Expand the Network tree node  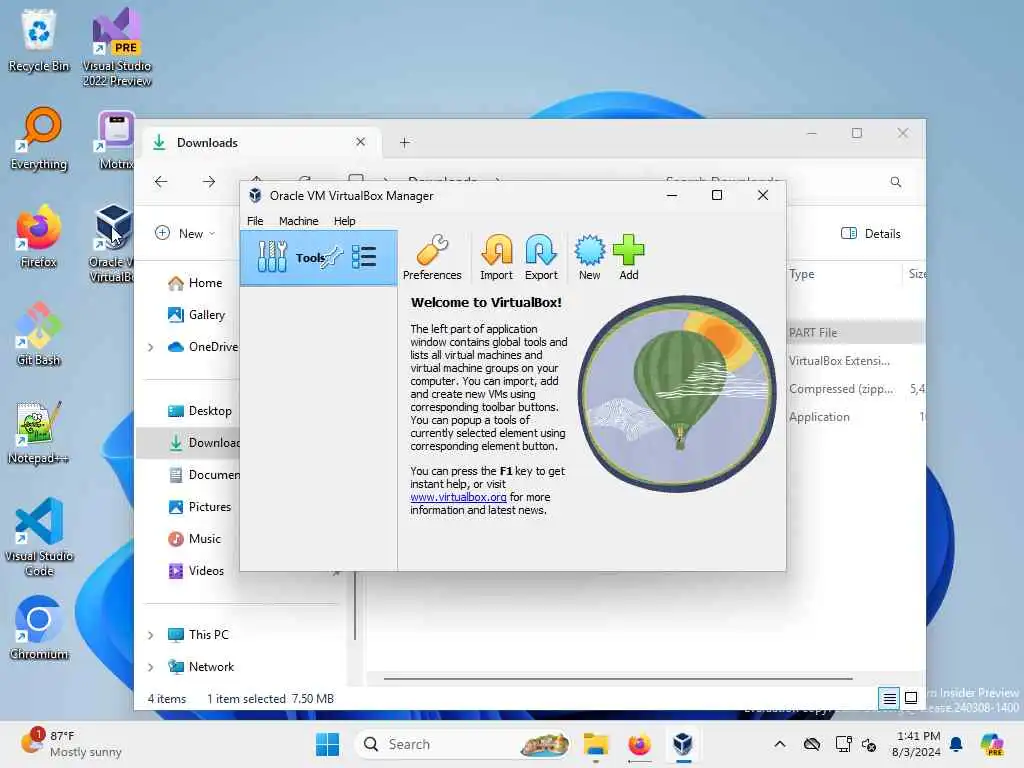click(x=151, y=667)
